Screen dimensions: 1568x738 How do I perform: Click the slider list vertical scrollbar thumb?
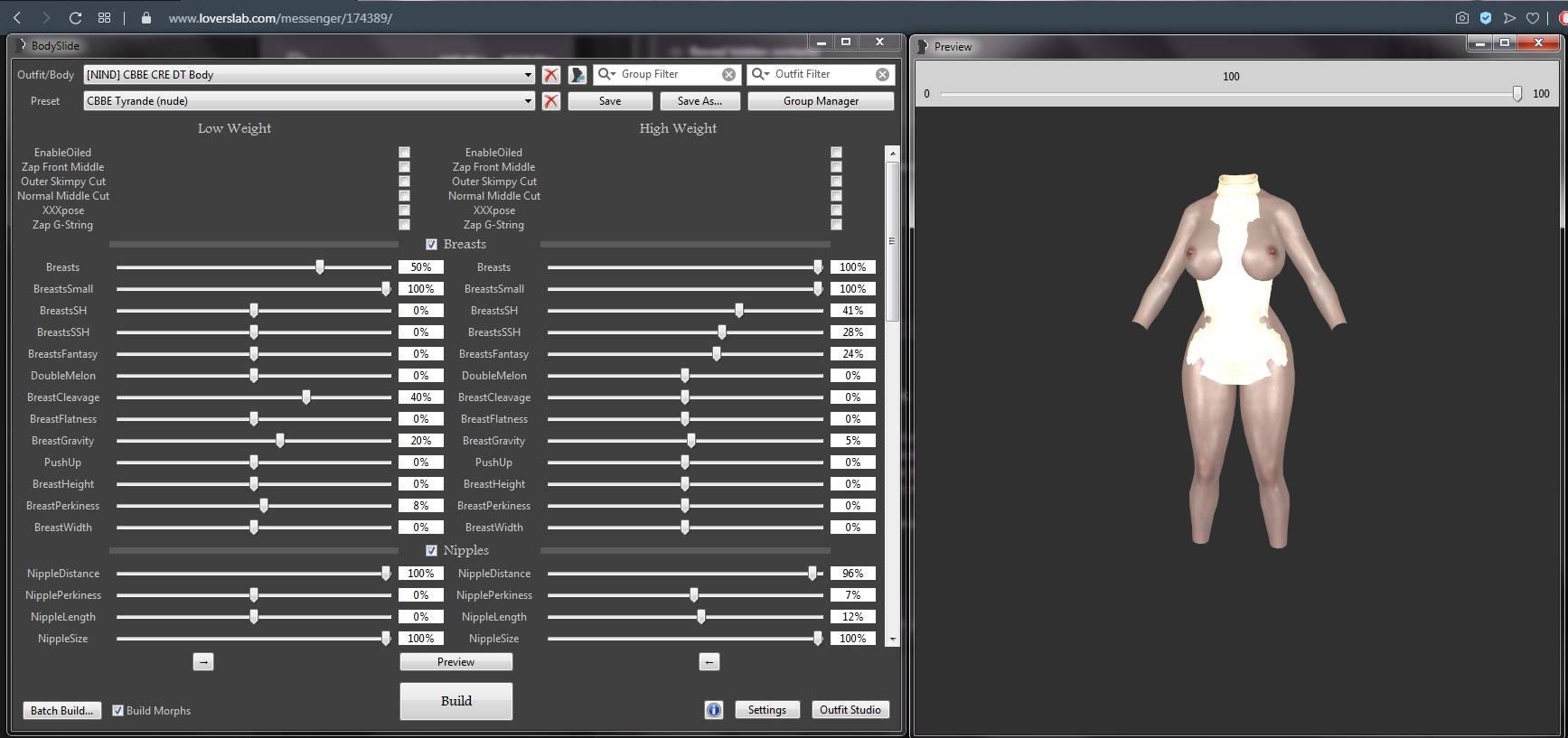coord(893,242)
